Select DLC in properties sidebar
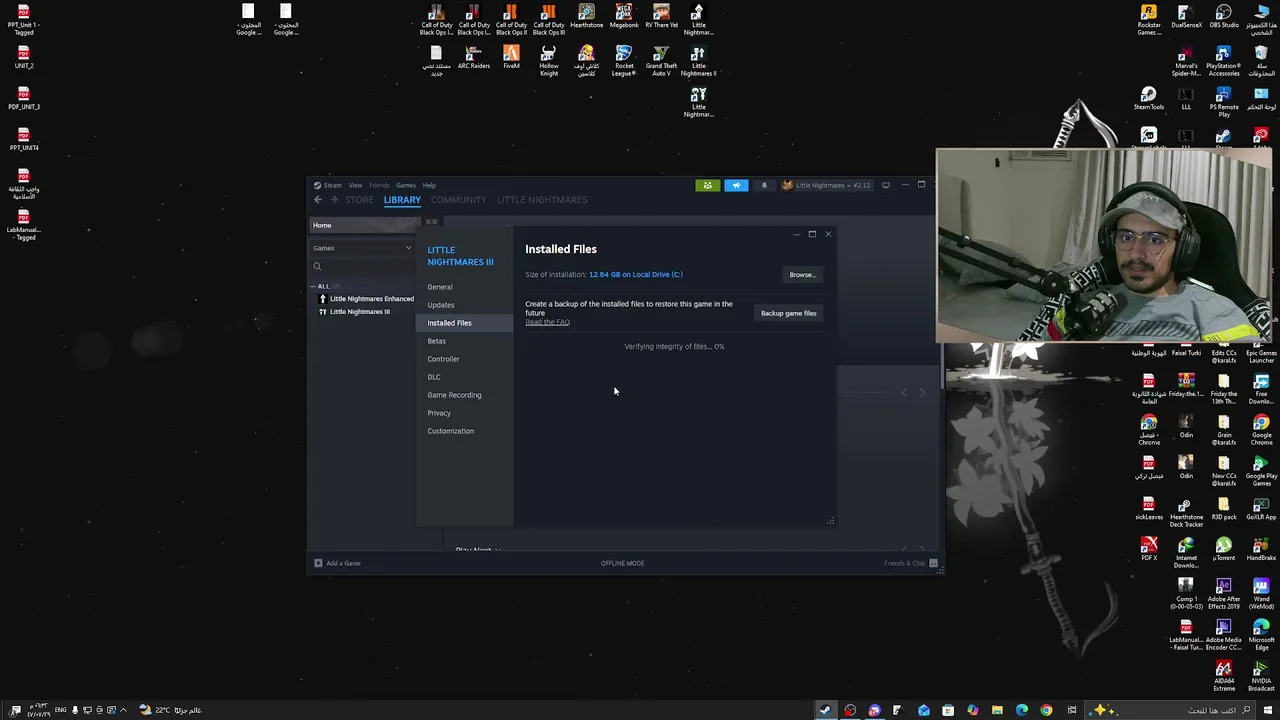Image resolution: width=1280 pixels, height=720 pixels. [x=433, y=377]
